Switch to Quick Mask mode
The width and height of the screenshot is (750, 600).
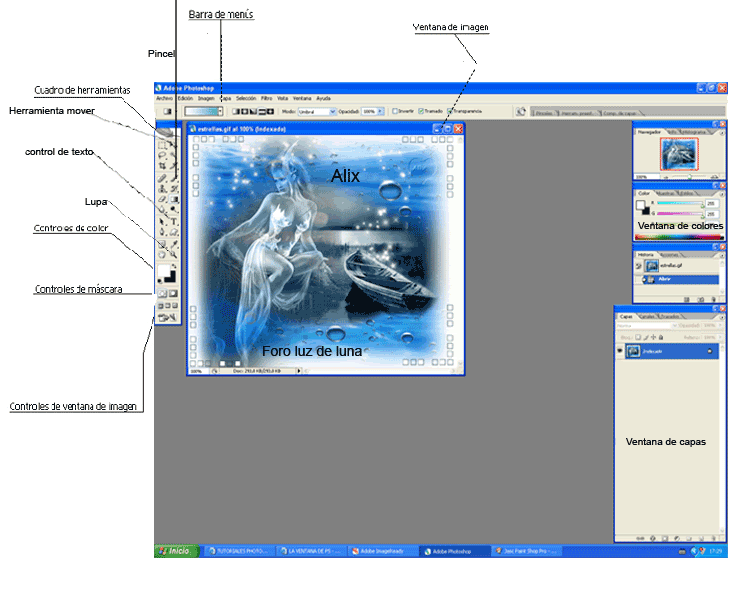(175, 293)
